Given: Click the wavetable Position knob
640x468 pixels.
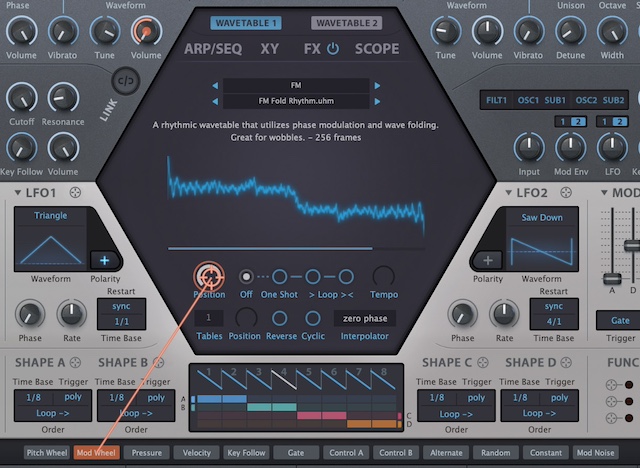Looking at the screenshot, I should (x=209, y=276).
